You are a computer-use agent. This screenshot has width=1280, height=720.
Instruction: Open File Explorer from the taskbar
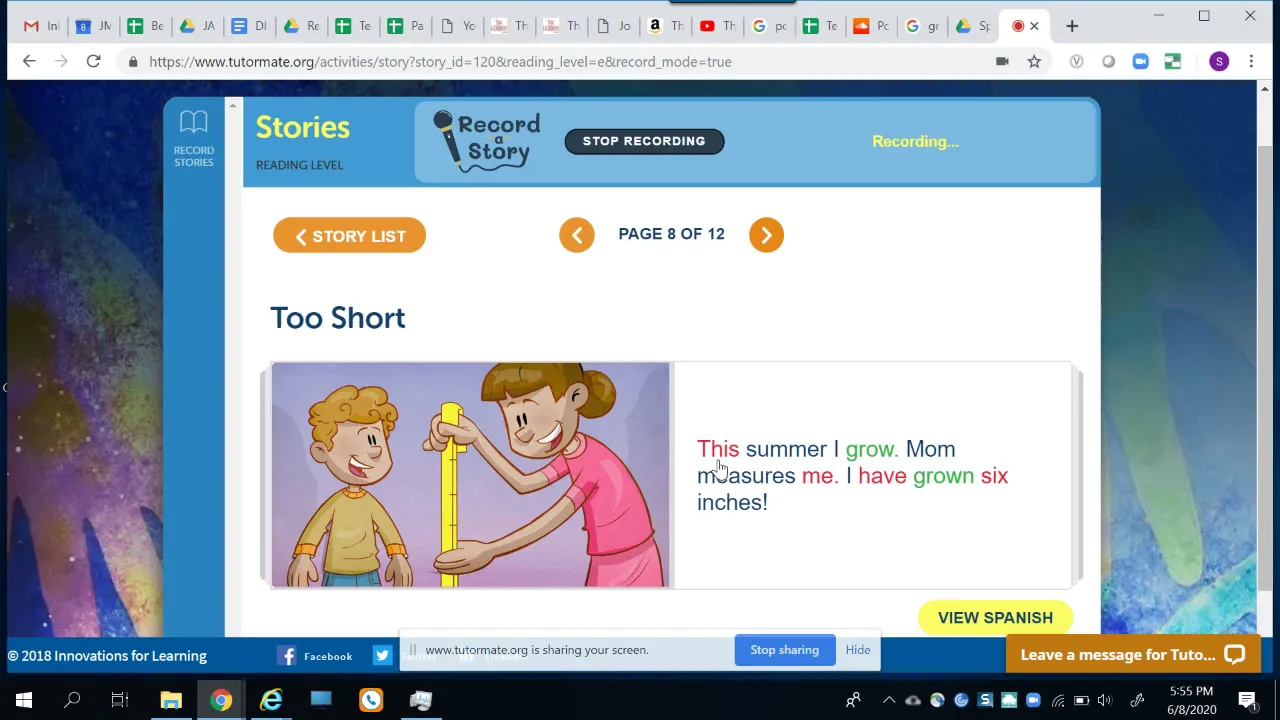coord(171,700)
